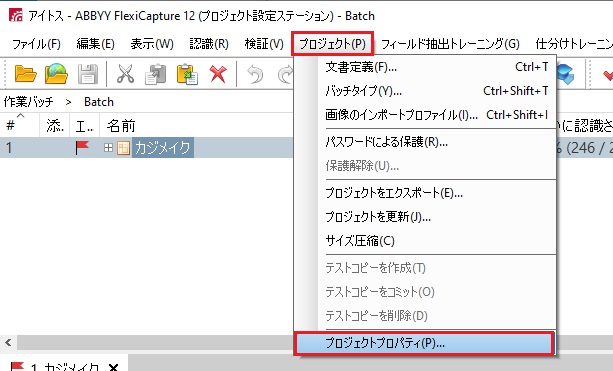Click the Batch breadcrumb item

[x=99, y=102]
